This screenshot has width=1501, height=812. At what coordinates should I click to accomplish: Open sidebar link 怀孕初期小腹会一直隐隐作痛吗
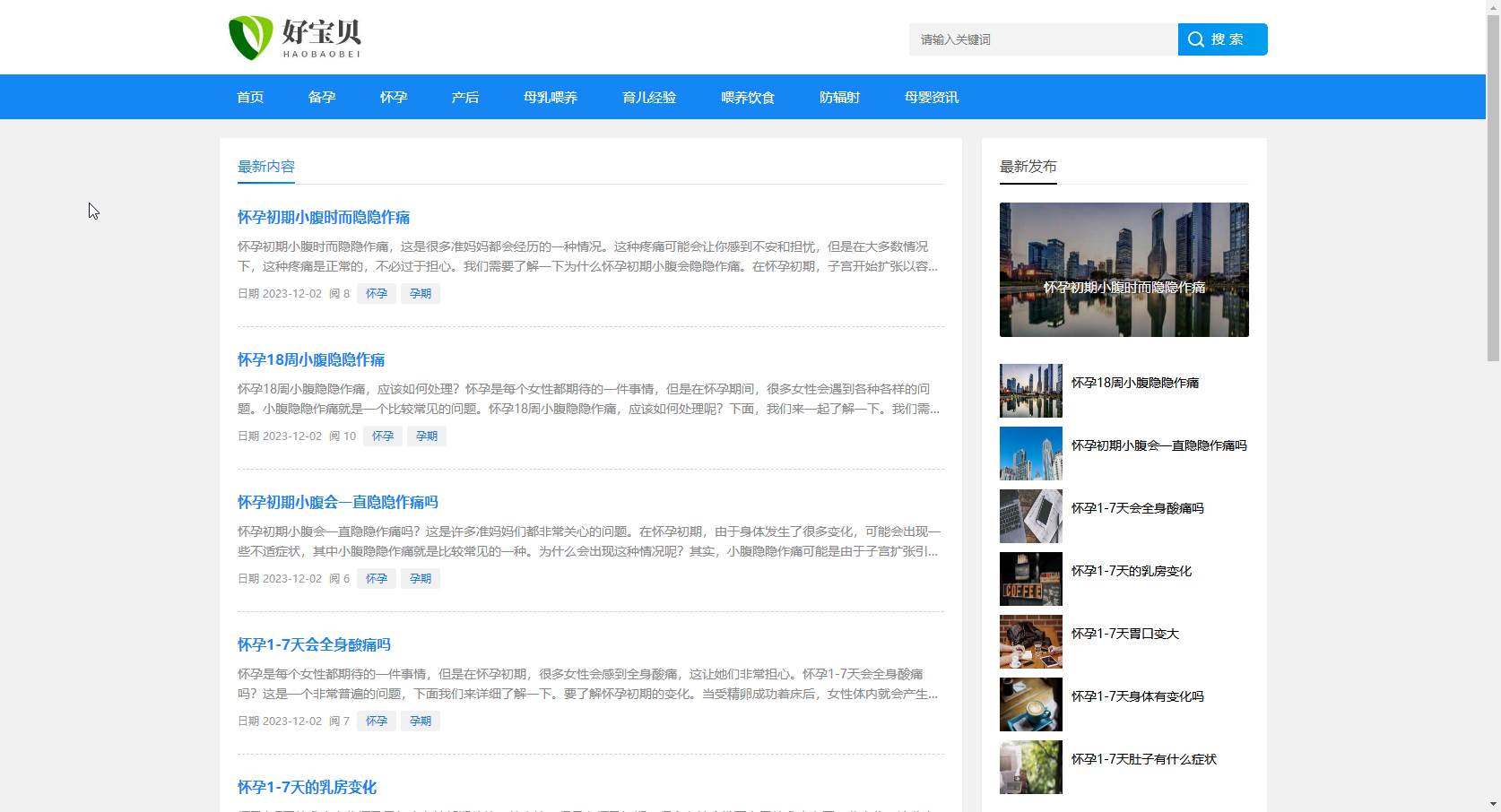tap(1159, 445)
